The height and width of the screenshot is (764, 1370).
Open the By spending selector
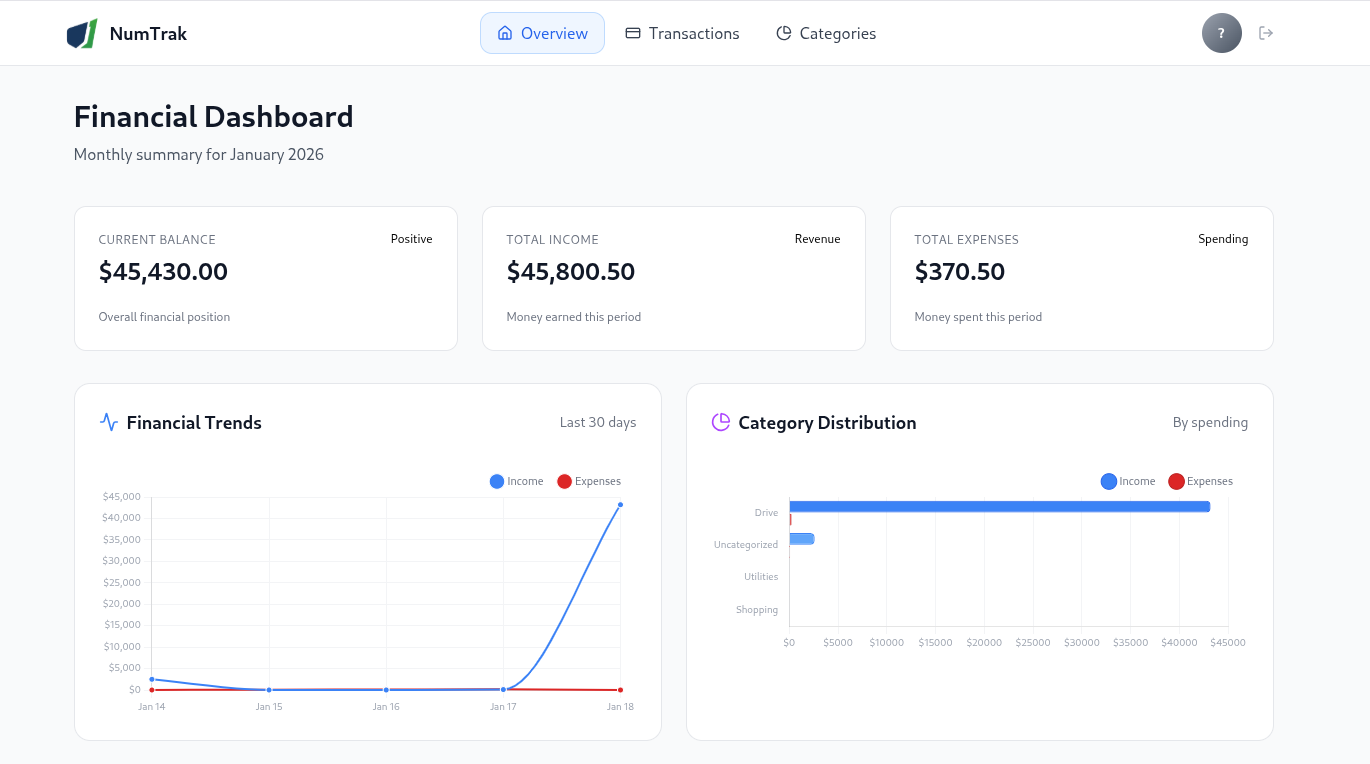1210,422
